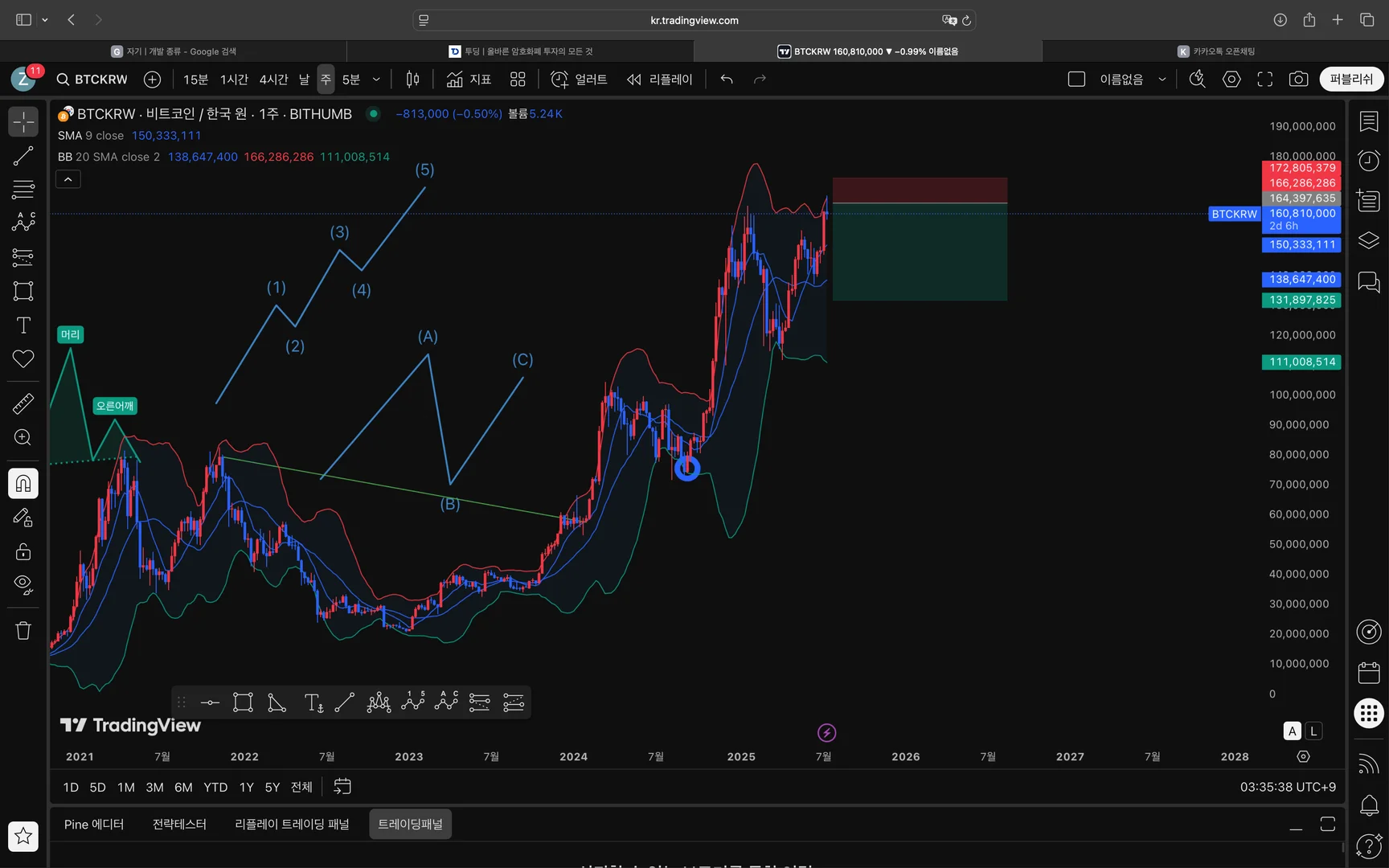Viewport: 1389px width, 868px height.
Task: Open the alerts clock panel icon
Action: [x=1369, y=161]
